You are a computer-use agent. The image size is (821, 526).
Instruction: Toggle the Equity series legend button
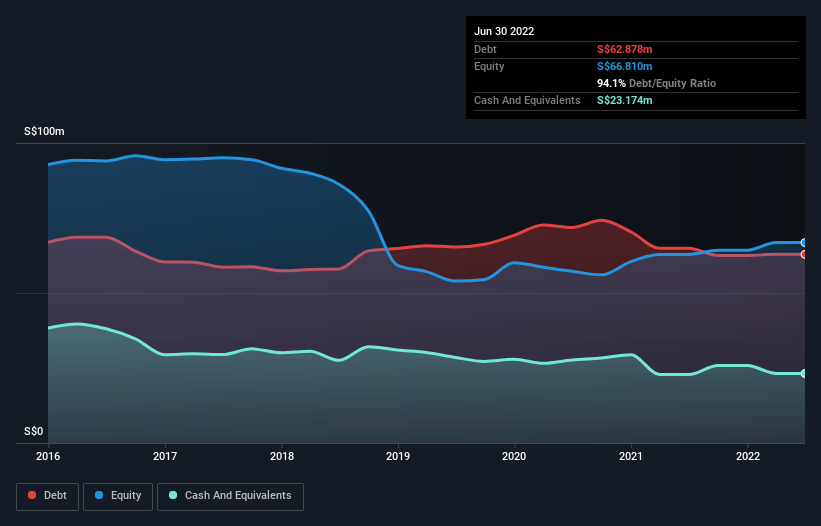pos(118,496)
